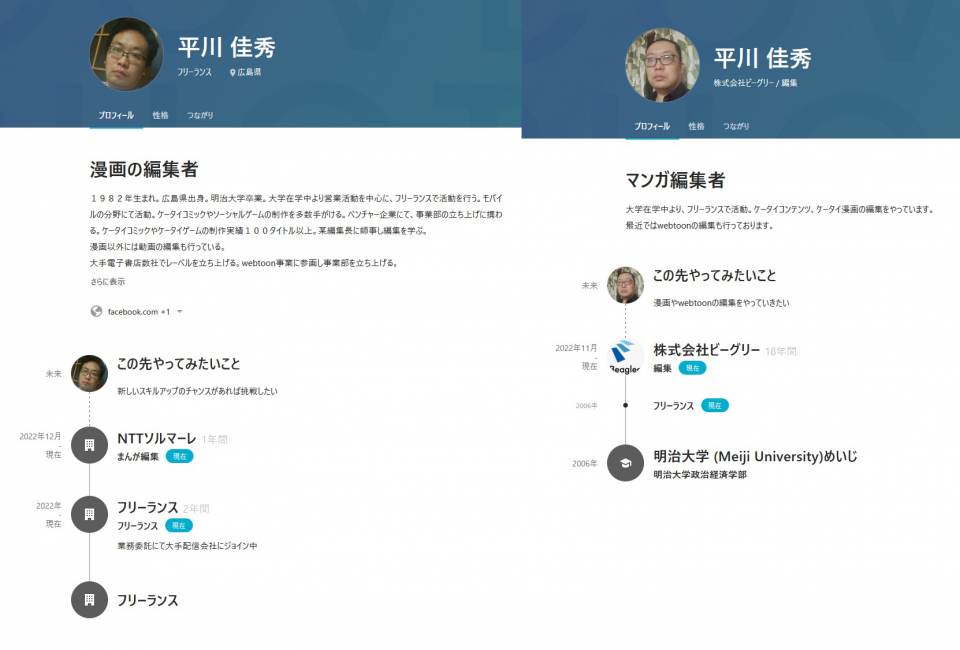This screenshot has width=960, height=650.
Task: Open the つながり tab on the right profile
Action: (736, 127)
